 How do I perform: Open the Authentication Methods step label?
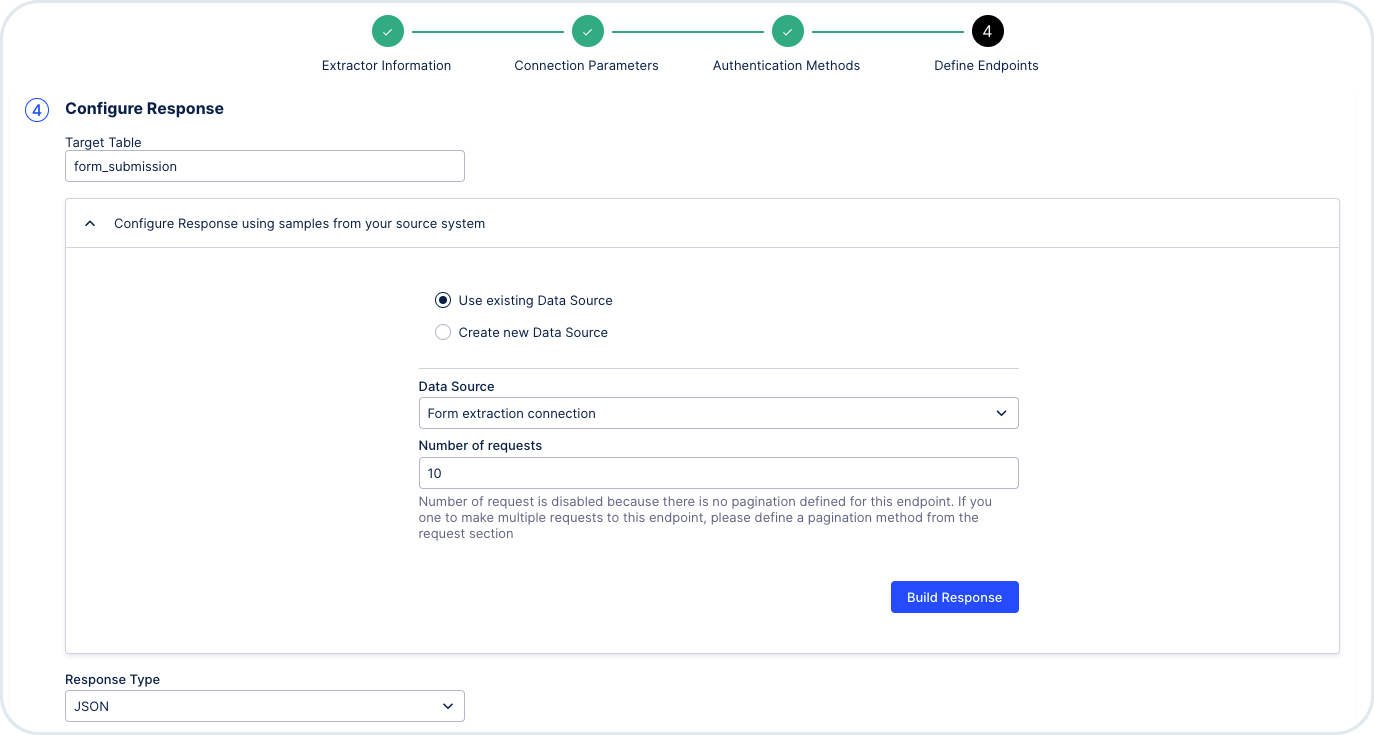786,66
